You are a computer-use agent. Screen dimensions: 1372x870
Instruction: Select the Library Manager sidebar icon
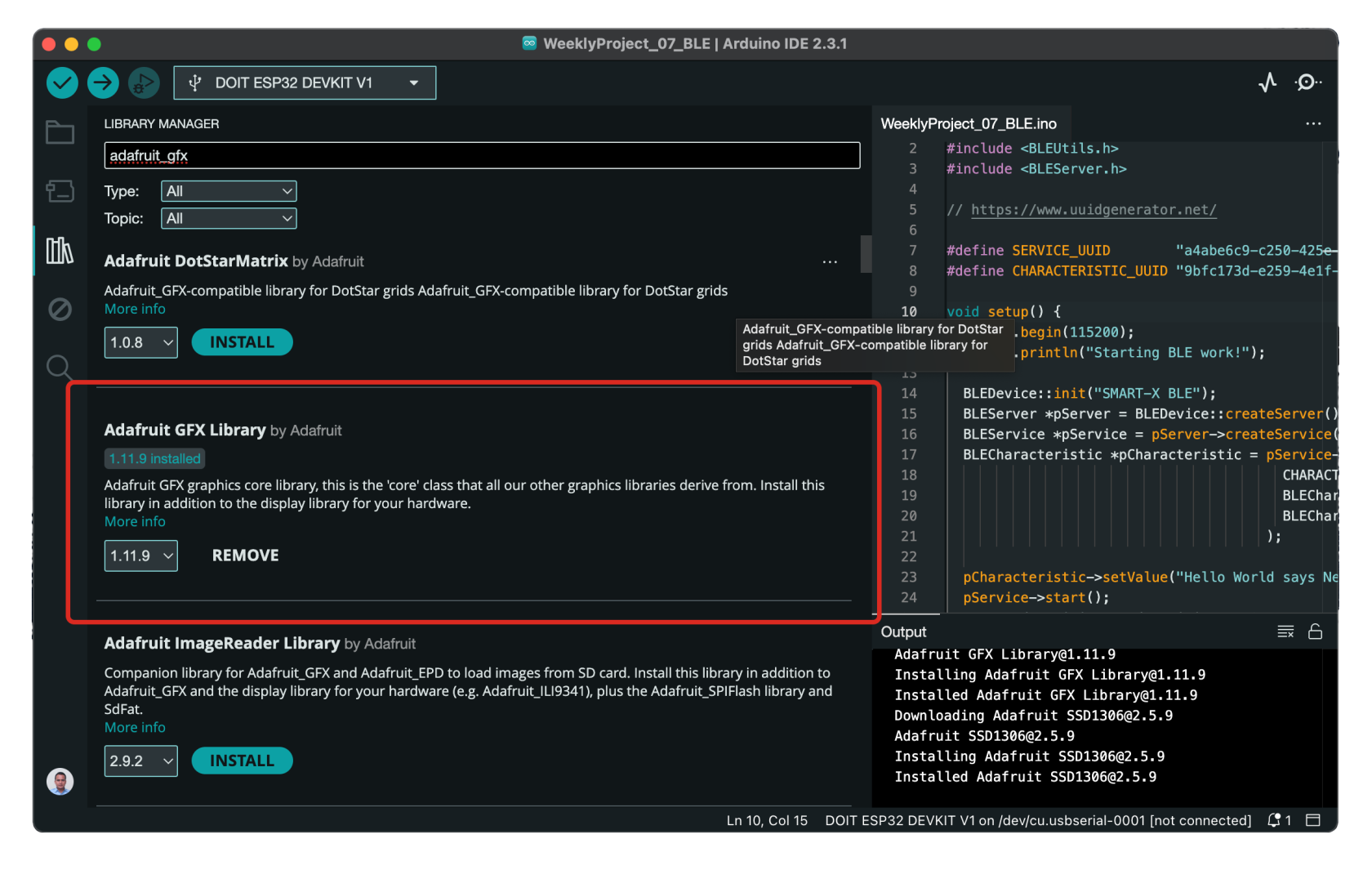(60, 250)
